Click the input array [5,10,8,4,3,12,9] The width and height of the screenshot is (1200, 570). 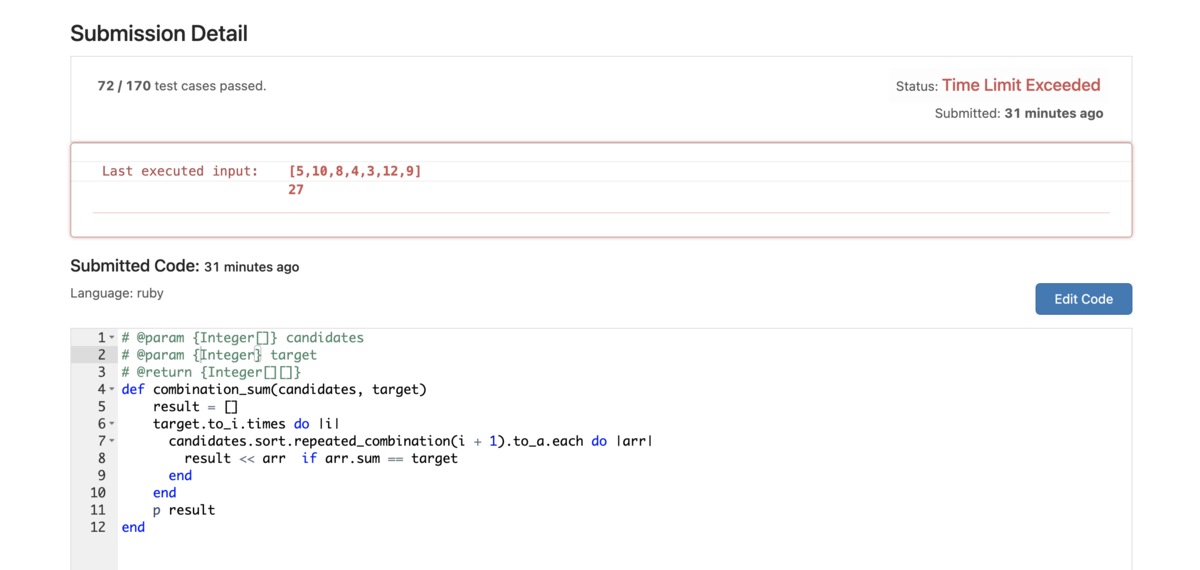(355, 171)
